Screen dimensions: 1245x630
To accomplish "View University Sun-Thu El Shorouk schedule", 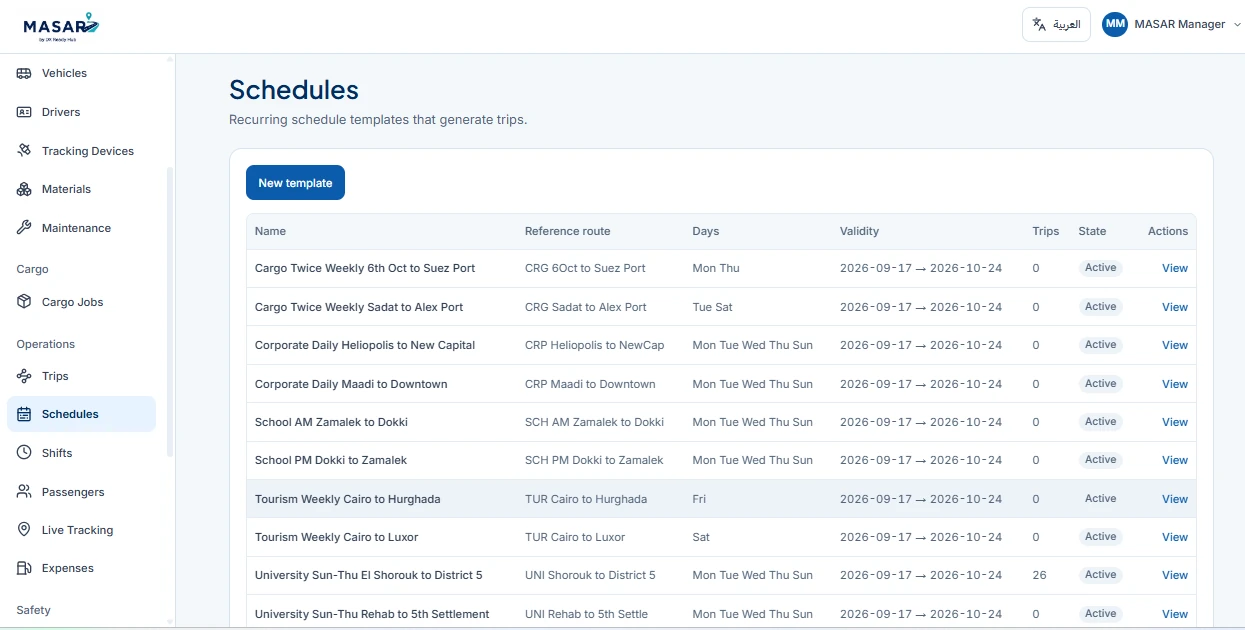I will coord(1174,575).
